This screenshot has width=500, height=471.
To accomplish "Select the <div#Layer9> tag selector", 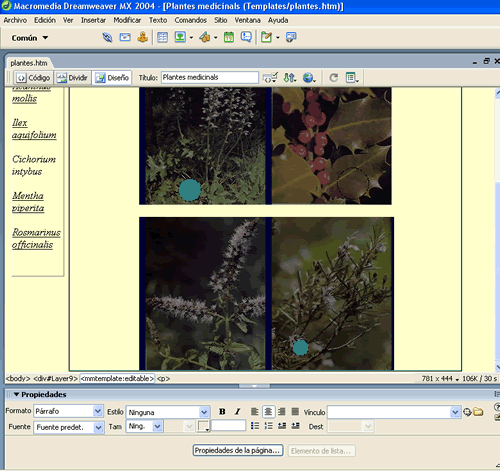I will tap(56, 379).
